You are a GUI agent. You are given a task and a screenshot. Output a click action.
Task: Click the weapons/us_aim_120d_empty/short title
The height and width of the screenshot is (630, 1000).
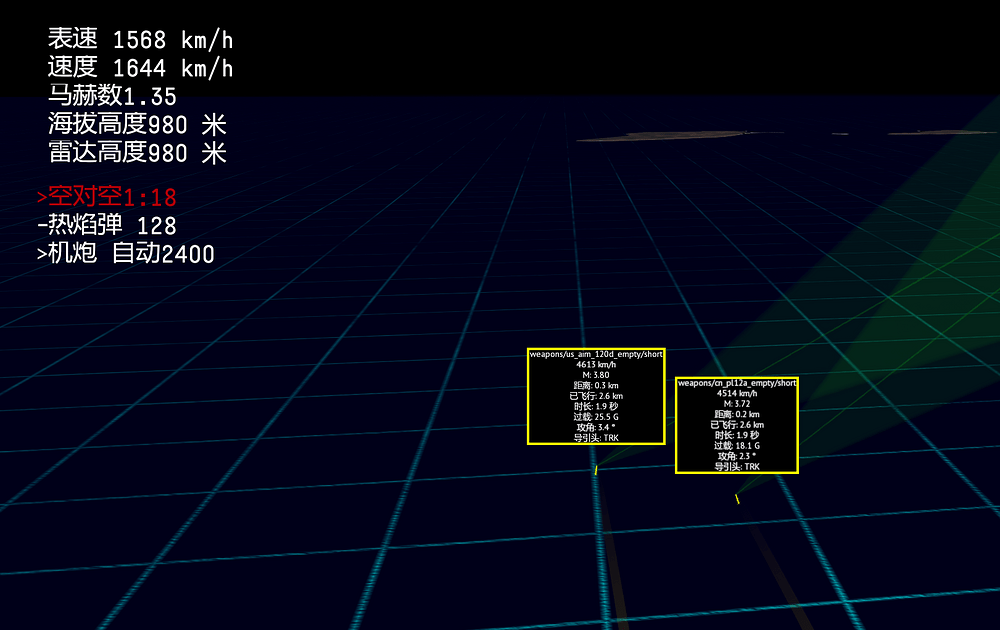click(x=596, y=354)
